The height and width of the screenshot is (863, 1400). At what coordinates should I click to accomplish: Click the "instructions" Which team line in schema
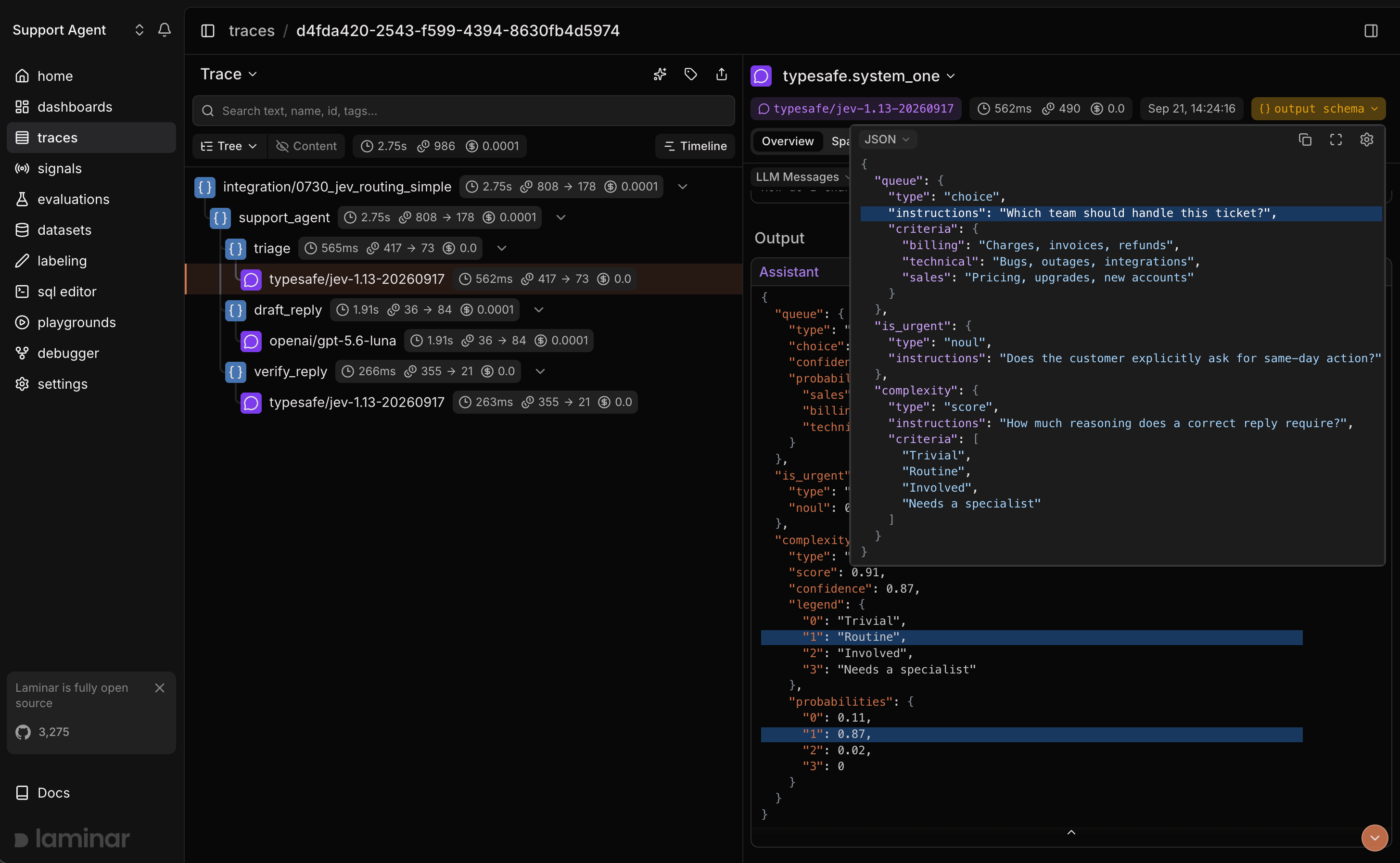(1121, 214)
